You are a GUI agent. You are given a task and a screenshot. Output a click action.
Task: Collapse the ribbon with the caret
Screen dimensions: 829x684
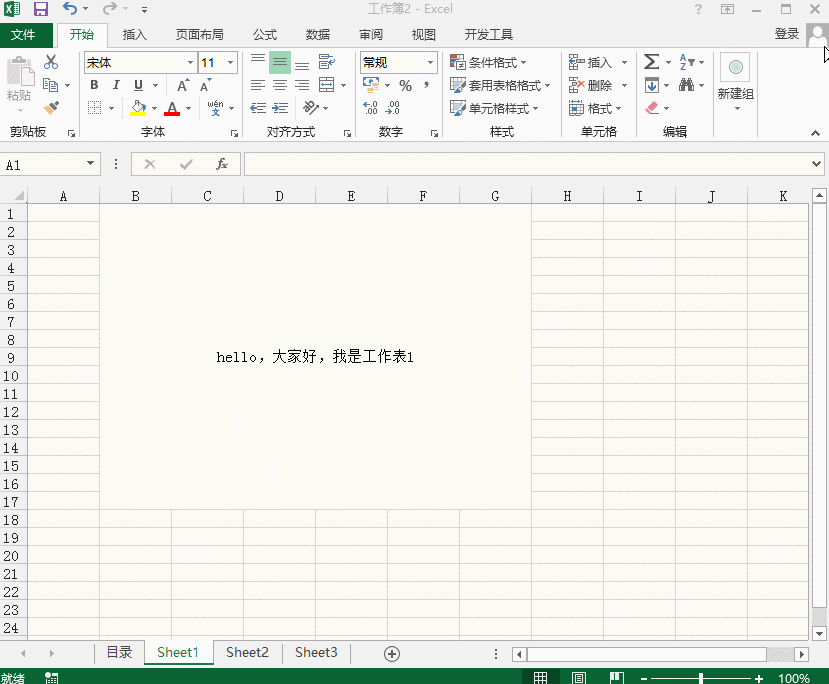(x=815, y=133)
